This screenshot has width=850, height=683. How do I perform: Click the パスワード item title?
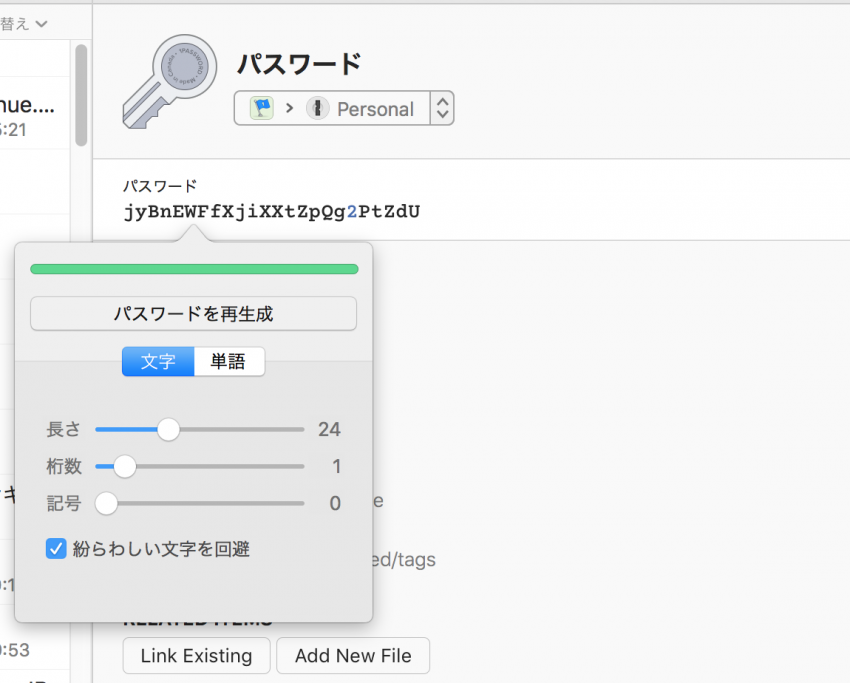(x=299, y=65)
